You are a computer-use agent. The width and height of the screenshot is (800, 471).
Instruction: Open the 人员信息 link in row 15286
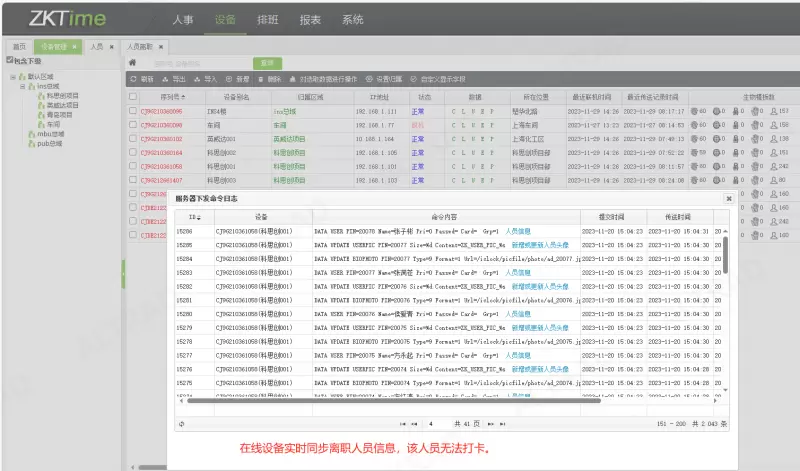(x=518, y=231)
